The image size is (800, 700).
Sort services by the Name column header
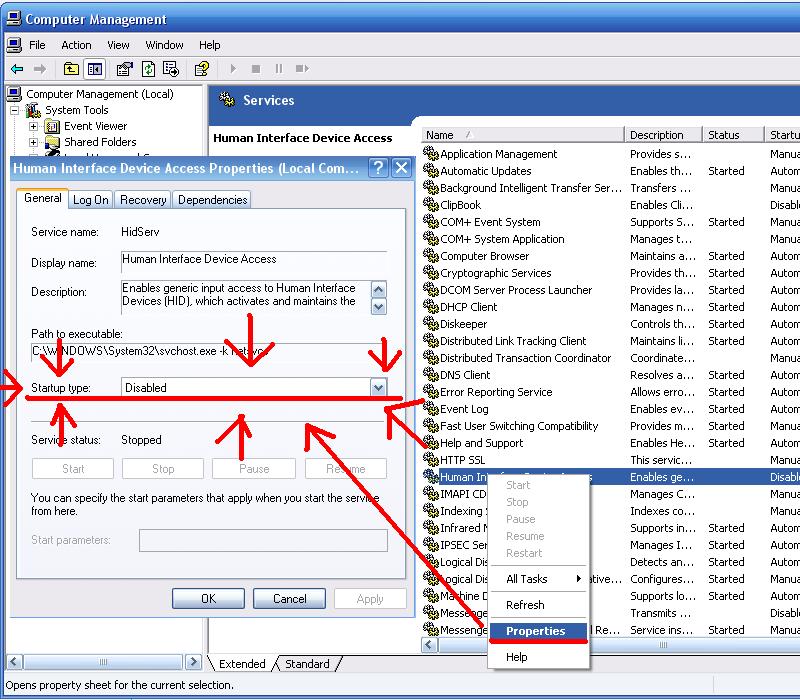coord(522,135)
